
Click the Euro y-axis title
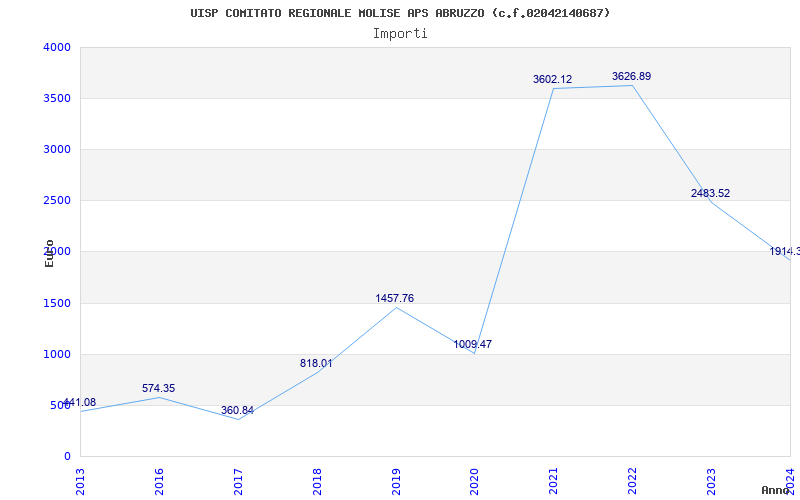[49, 253]
